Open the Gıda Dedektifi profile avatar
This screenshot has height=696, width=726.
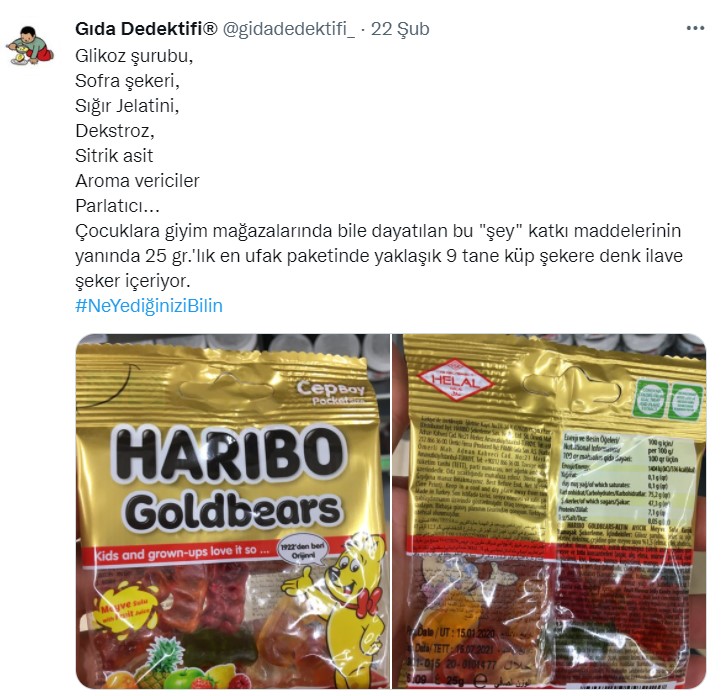pos(30,45)
